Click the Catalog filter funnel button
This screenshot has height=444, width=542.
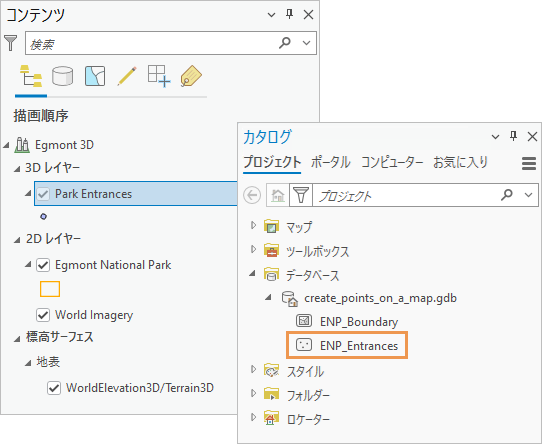[301, 195]
